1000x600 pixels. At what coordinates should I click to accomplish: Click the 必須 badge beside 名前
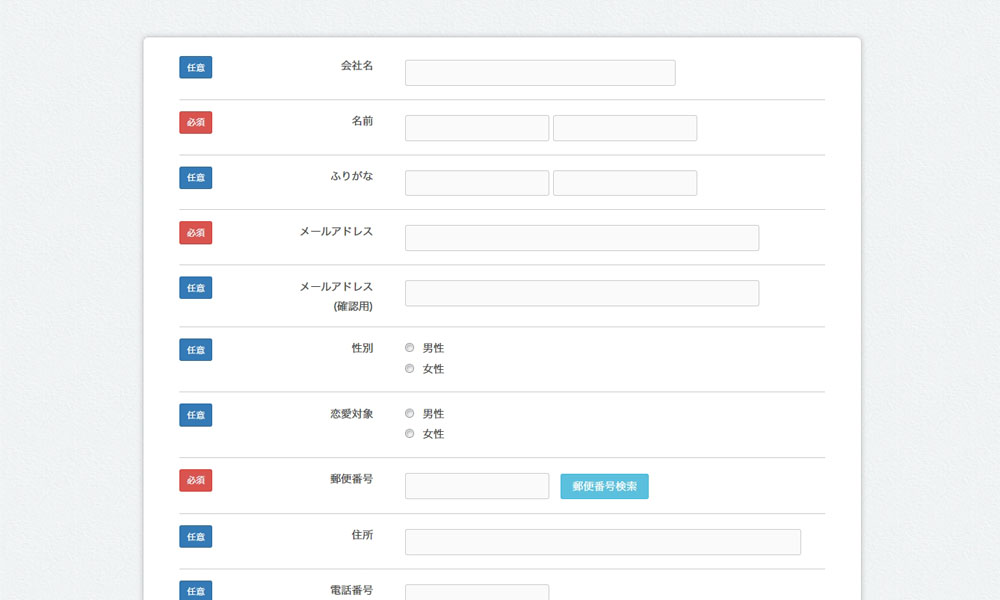tap(196, 122)
